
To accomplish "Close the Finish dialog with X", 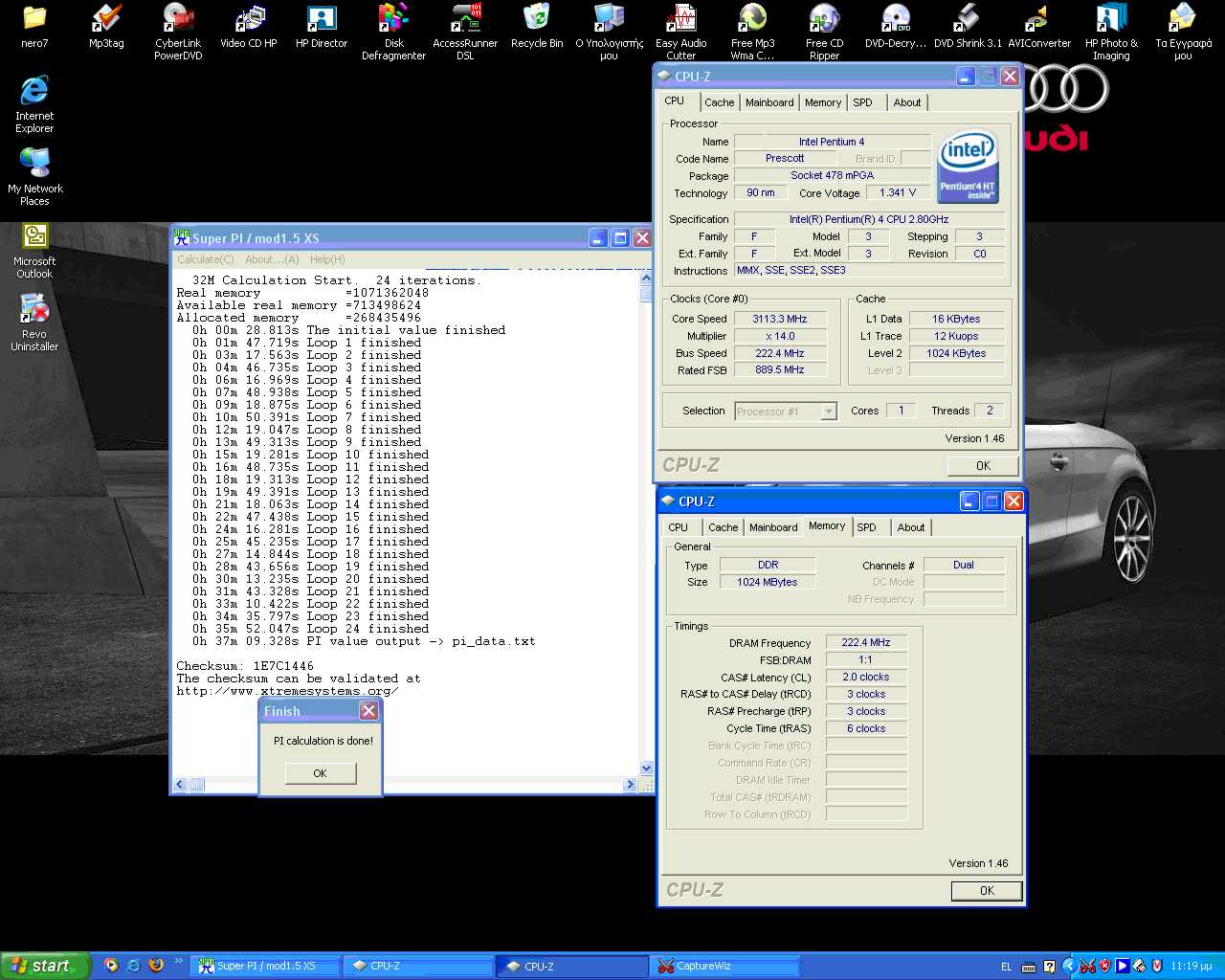I will (x=368, y=711).
